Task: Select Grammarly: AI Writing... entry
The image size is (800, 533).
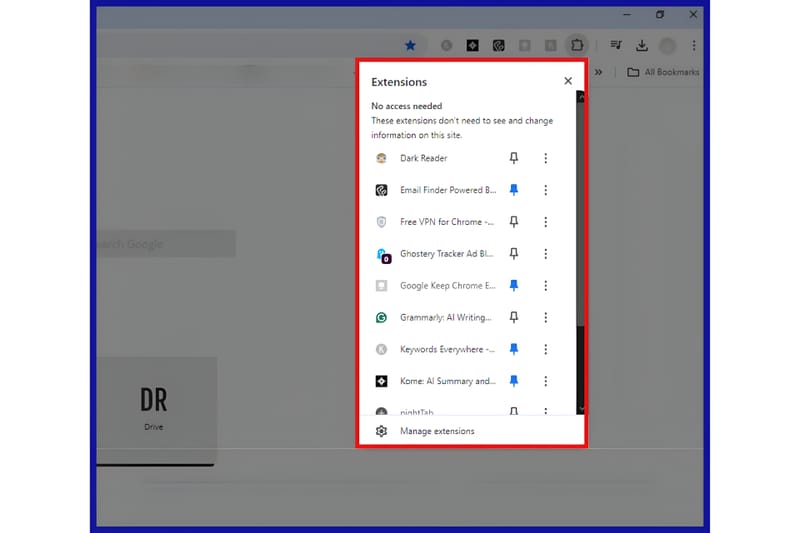Action: coord(445,317)
